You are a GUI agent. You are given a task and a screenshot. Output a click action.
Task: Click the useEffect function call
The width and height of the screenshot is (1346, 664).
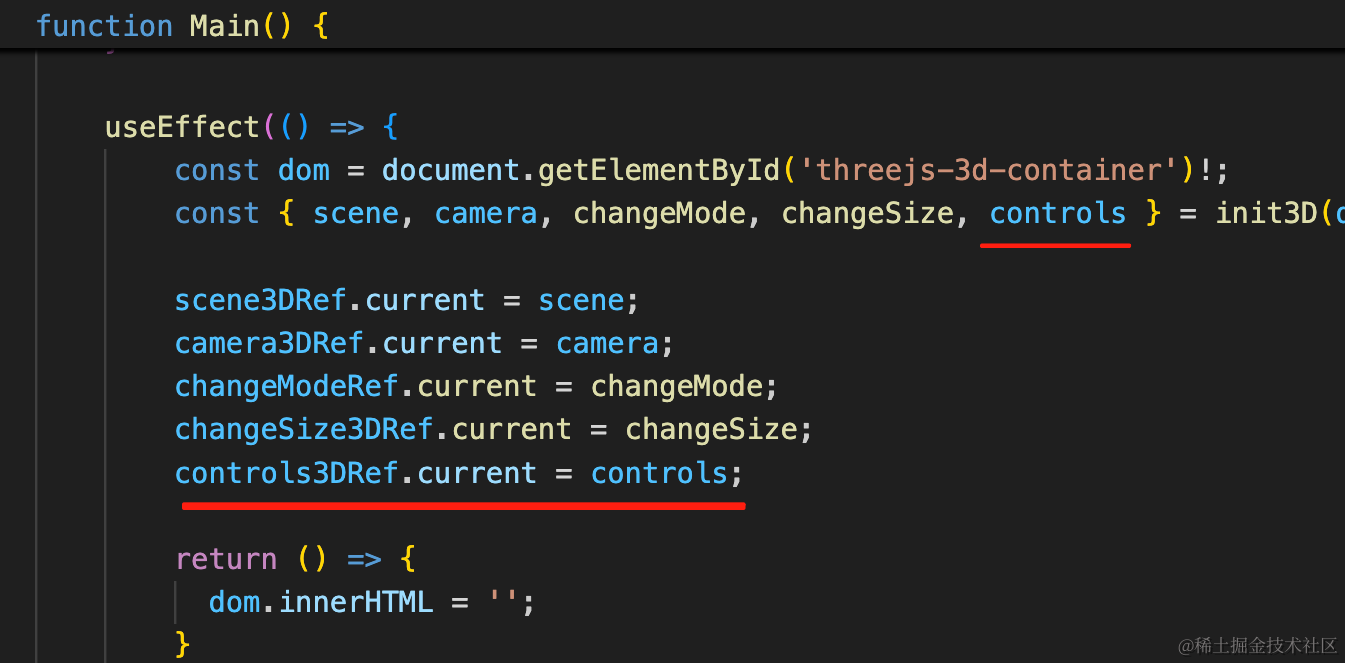point(182,127)
